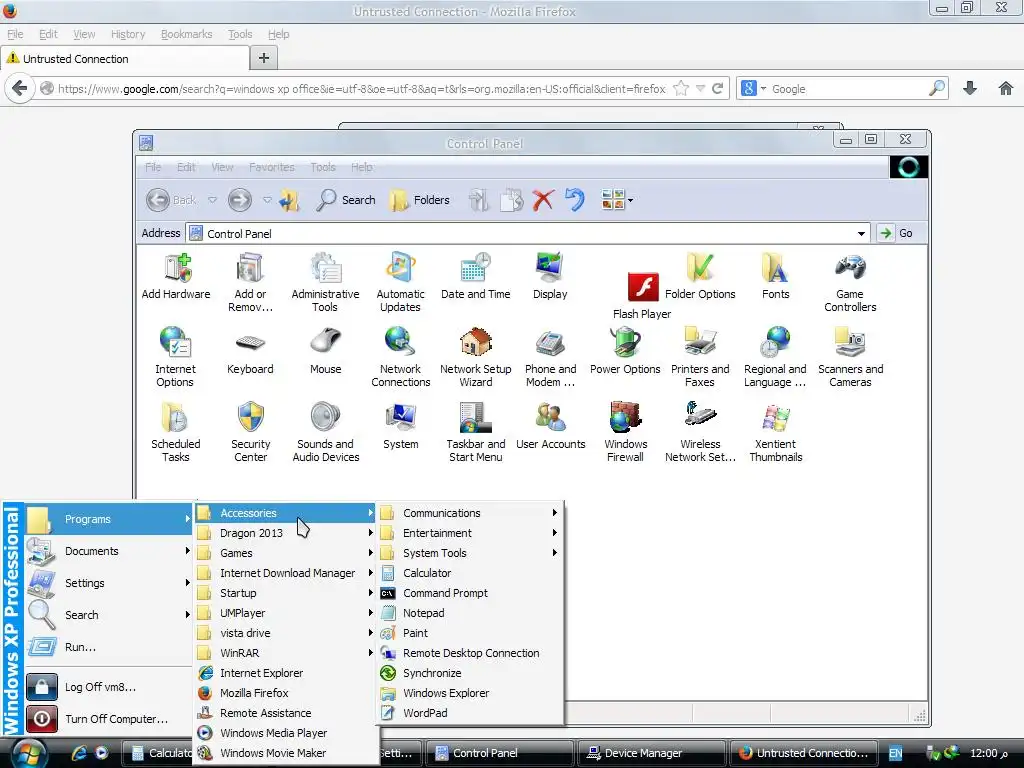Go to Firefox home page icon
Screen dimensions: 1024x768
pyautogui.click(x=1006, y=88)
